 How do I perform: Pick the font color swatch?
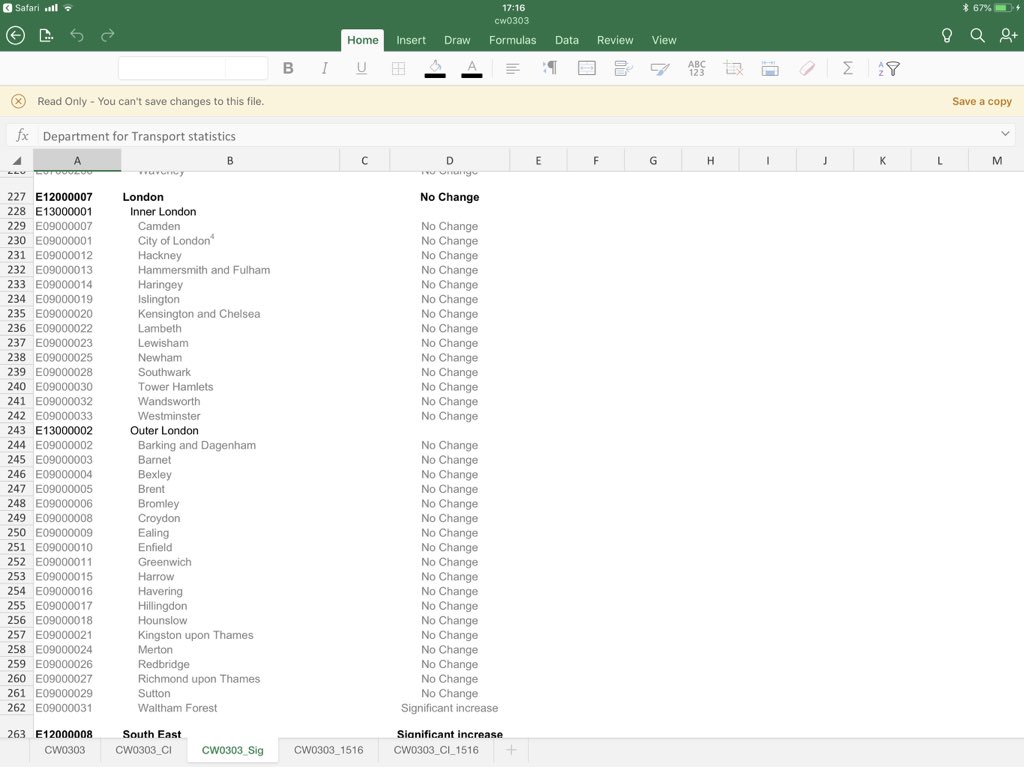point(472,68)
